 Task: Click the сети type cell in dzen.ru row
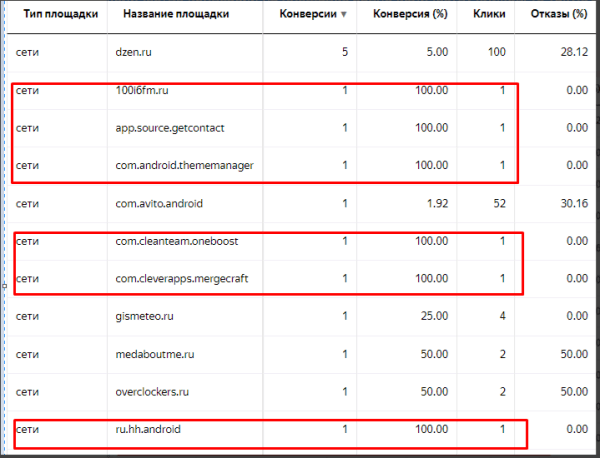point(27,52)
